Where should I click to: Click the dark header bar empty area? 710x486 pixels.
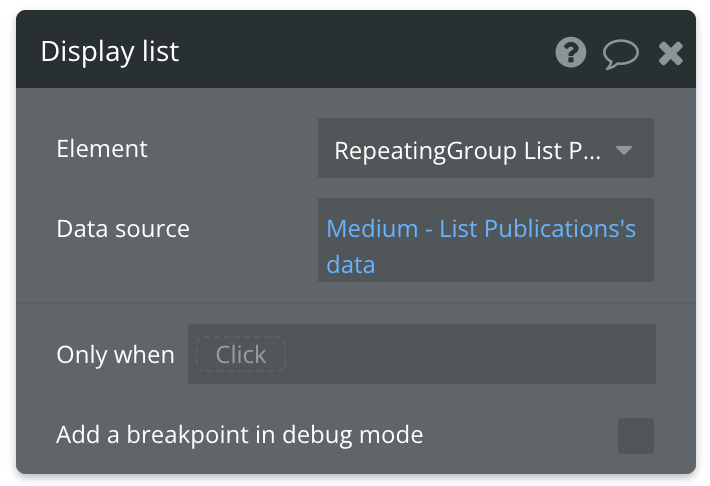tap(360, 52)
